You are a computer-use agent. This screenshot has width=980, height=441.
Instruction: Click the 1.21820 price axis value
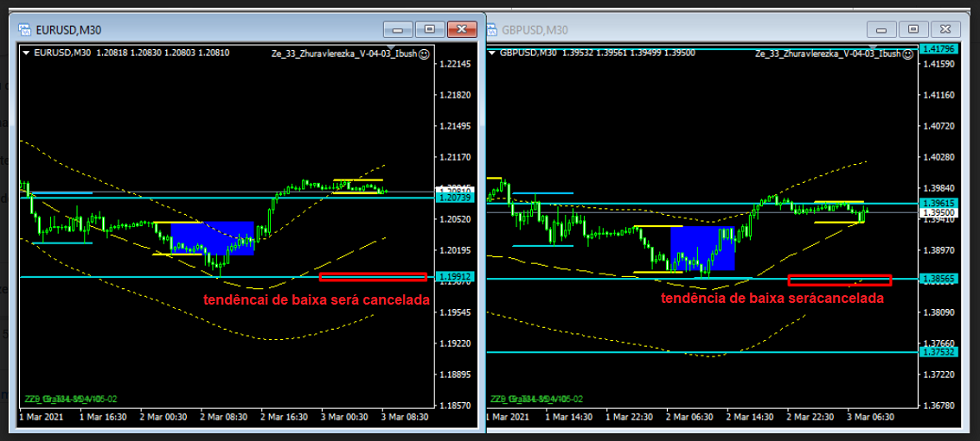456,95
